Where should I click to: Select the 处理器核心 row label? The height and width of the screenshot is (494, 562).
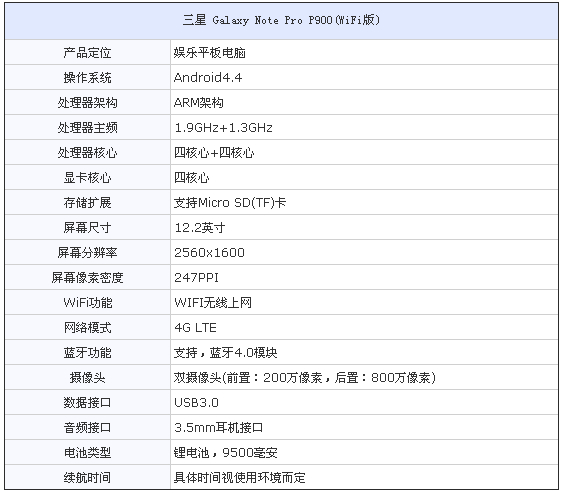point(87,153)
